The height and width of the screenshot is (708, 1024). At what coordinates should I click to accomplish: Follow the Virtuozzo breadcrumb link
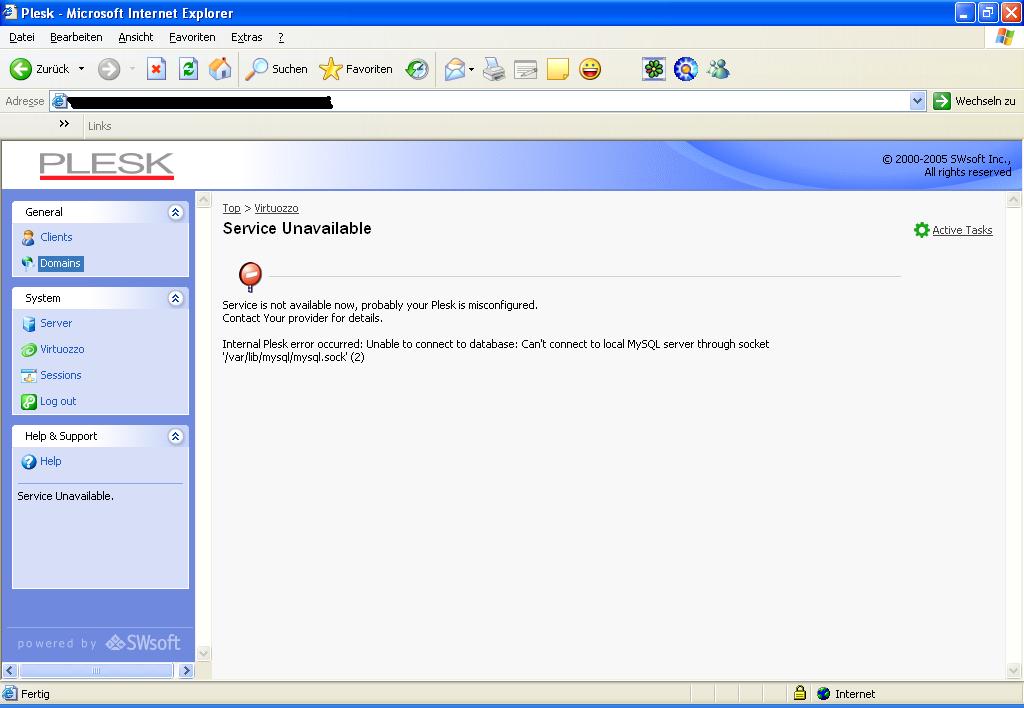(276, 208)
